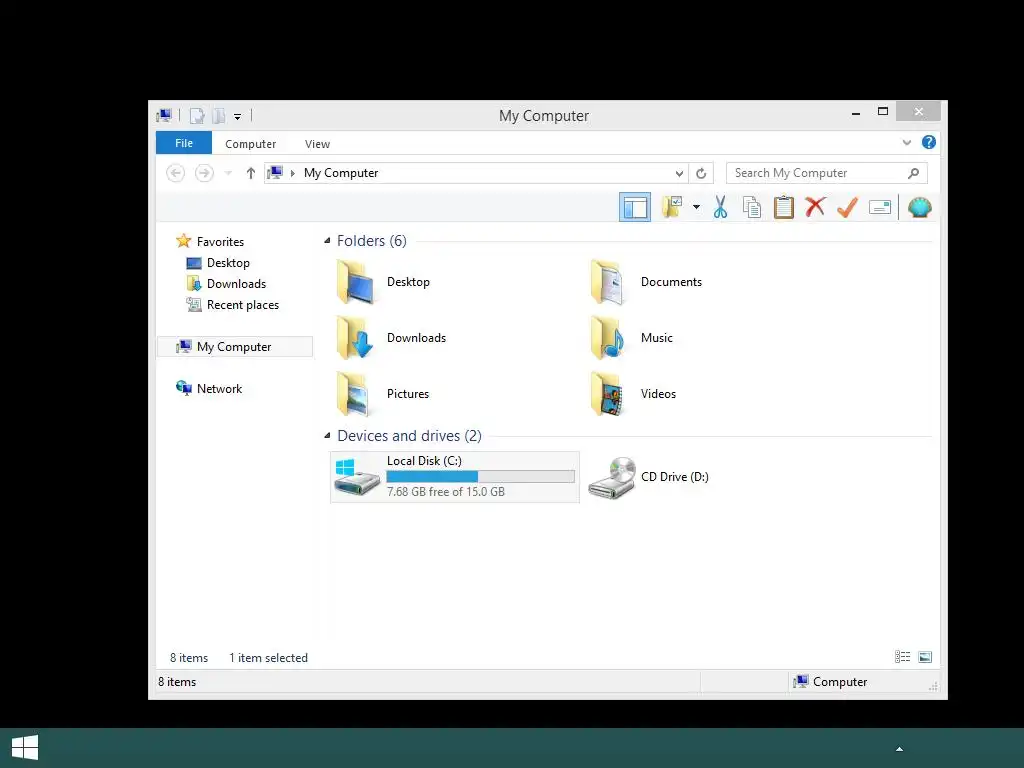The width and height of the screenshot is (1024, 768).
Task: Click the red X Delete icon
Action: point(815,208)
